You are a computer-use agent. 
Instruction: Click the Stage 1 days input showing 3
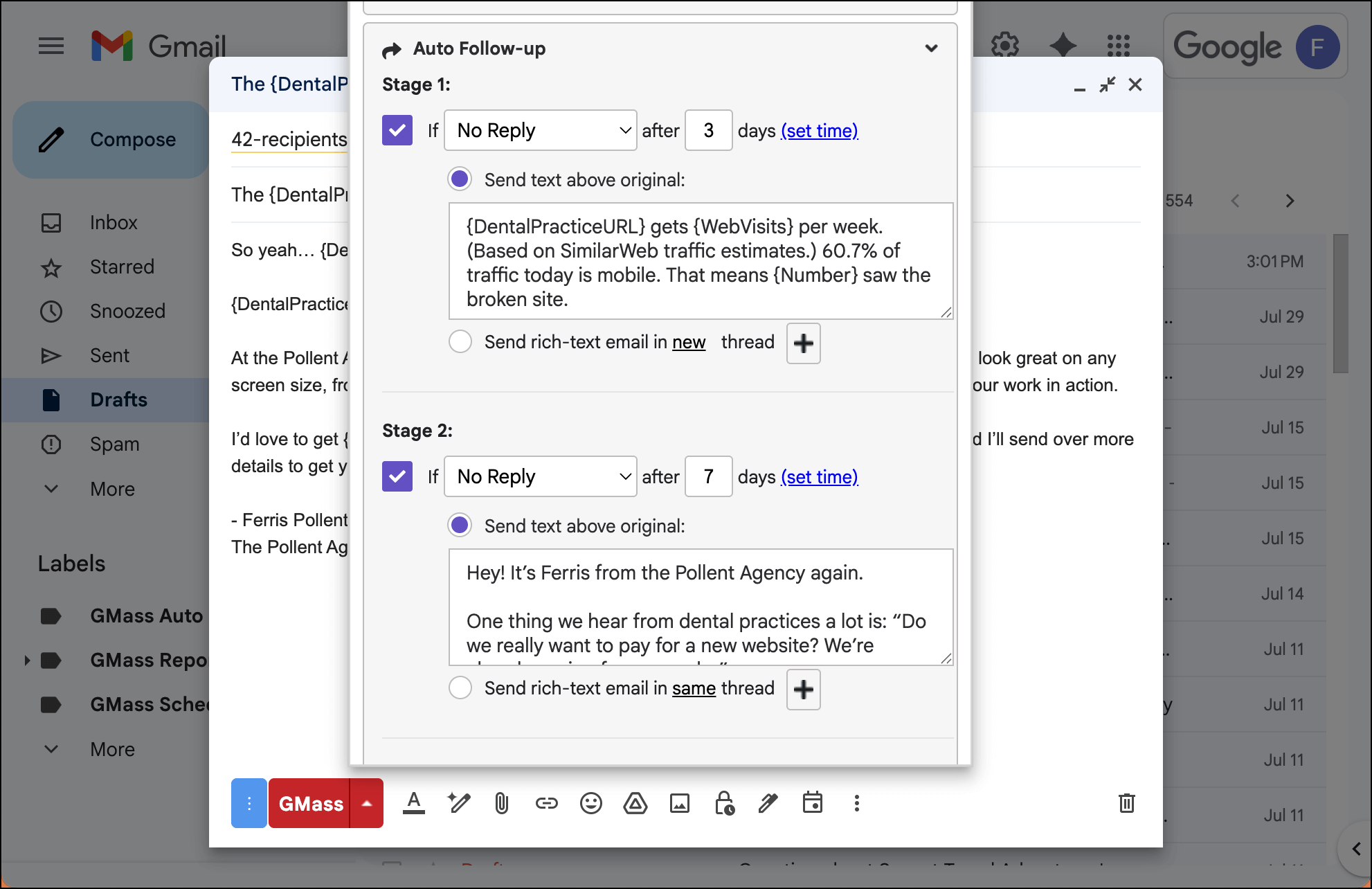(x=709, y=130)
